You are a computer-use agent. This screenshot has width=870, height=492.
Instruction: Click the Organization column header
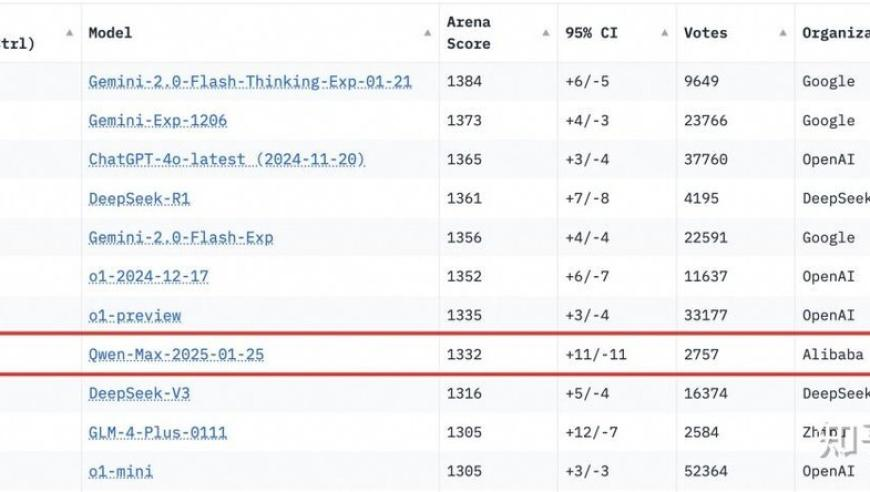pyautogui.click(x=836, y=33)
